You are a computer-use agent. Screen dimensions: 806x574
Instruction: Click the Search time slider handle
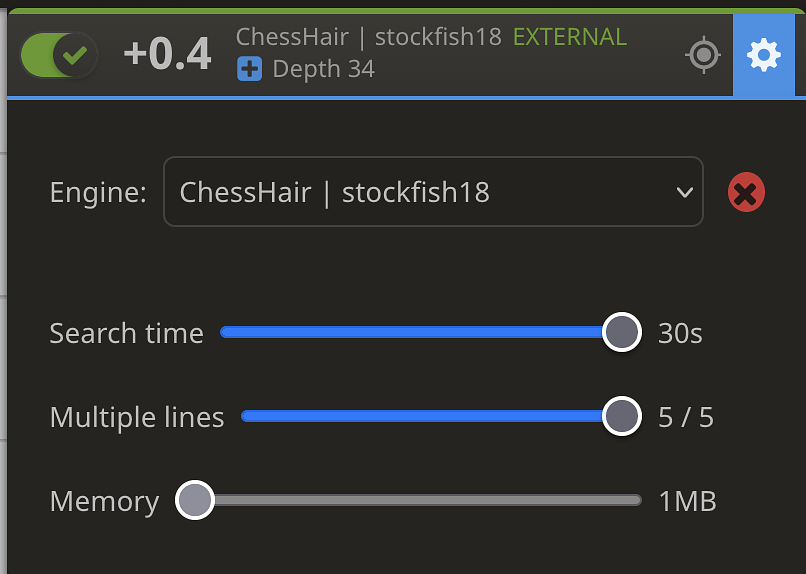[622, 332]
